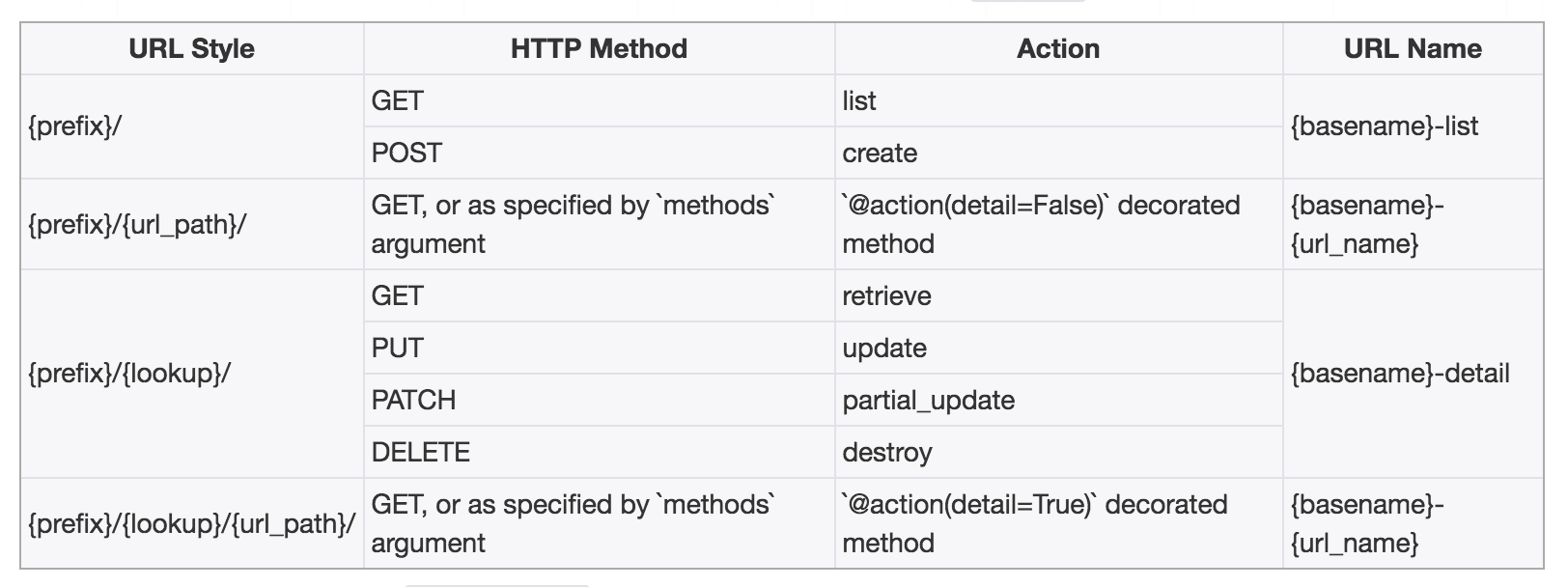This screenshot has width=1568, height=587.
Task: Select the {basename}-detail URL name cell
Action: [1400, 375]
